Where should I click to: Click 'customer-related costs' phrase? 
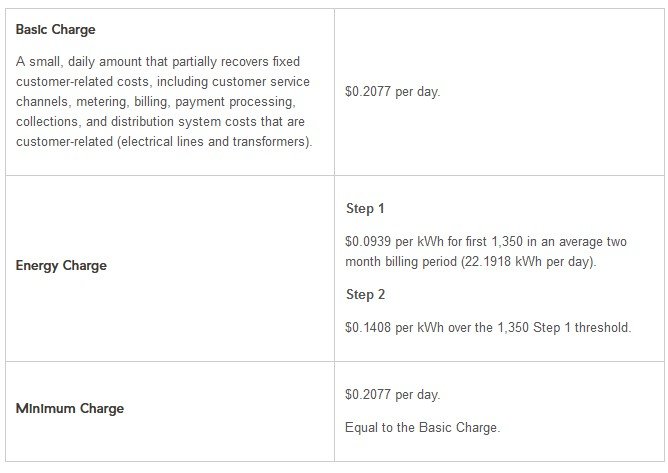tap(83, 81)
